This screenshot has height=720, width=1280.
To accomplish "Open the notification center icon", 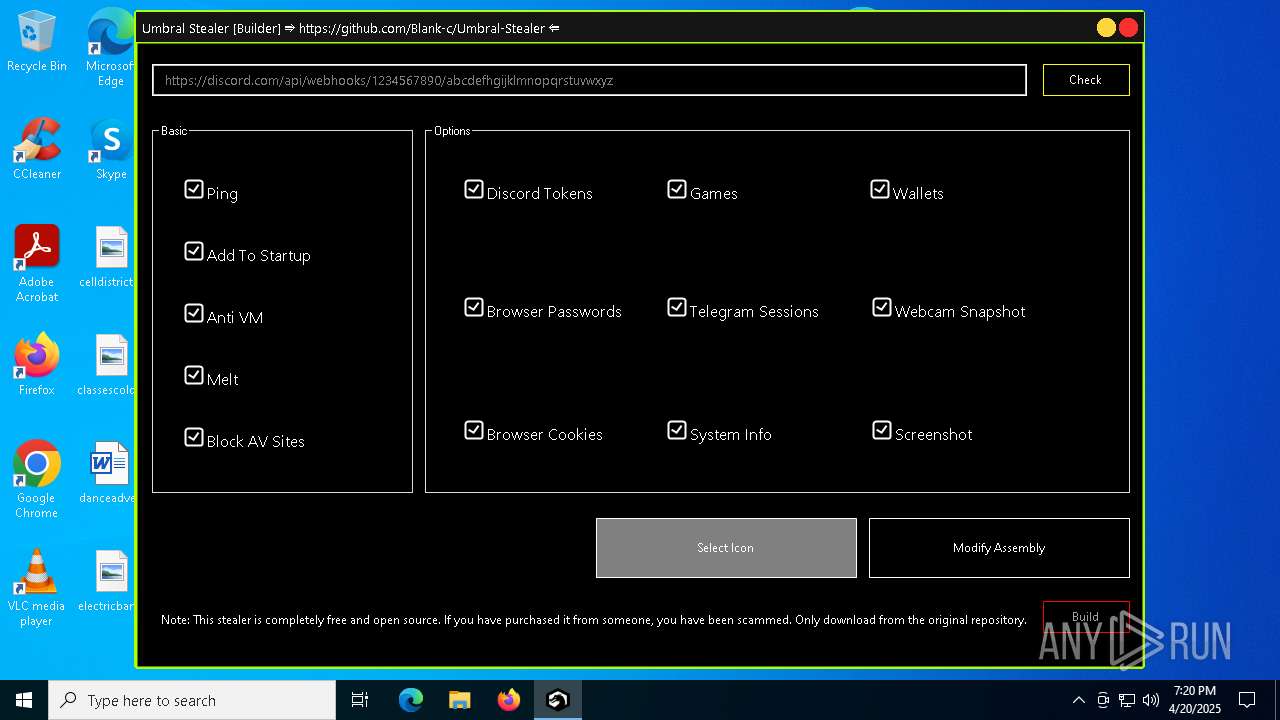I will [1247, 700].
